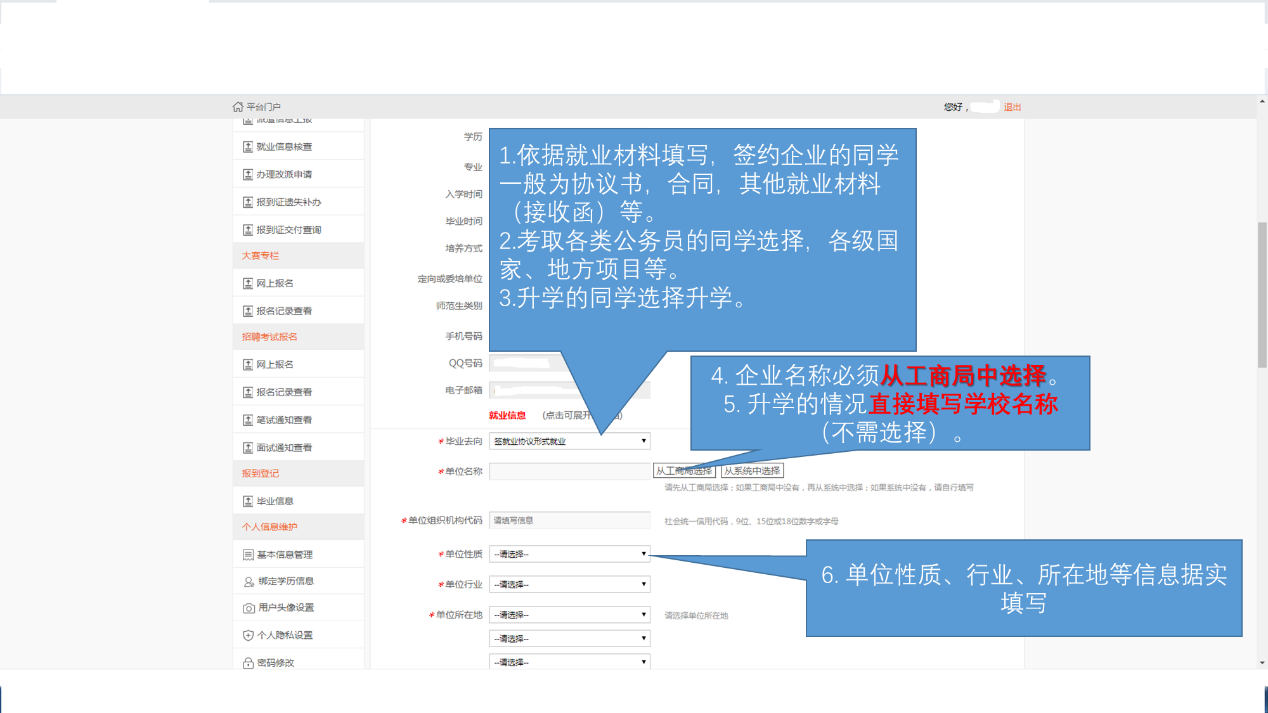Open the 单位行业 dropdown

569,584
